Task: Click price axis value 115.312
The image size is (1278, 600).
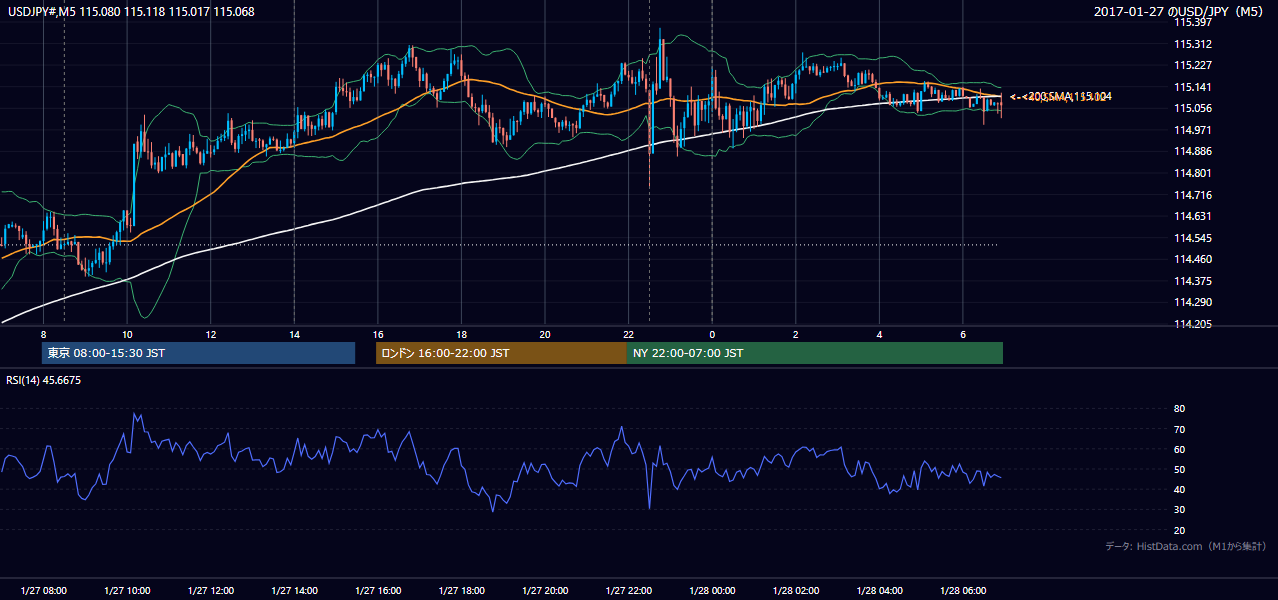Action: pos(1193,44)
